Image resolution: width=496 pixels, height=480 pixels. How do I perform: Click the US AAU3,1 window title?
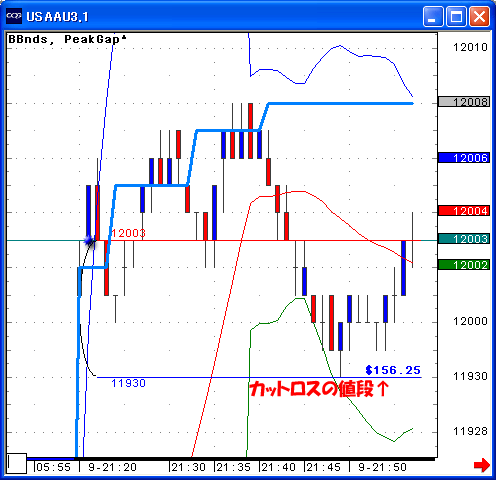(57, 16)
